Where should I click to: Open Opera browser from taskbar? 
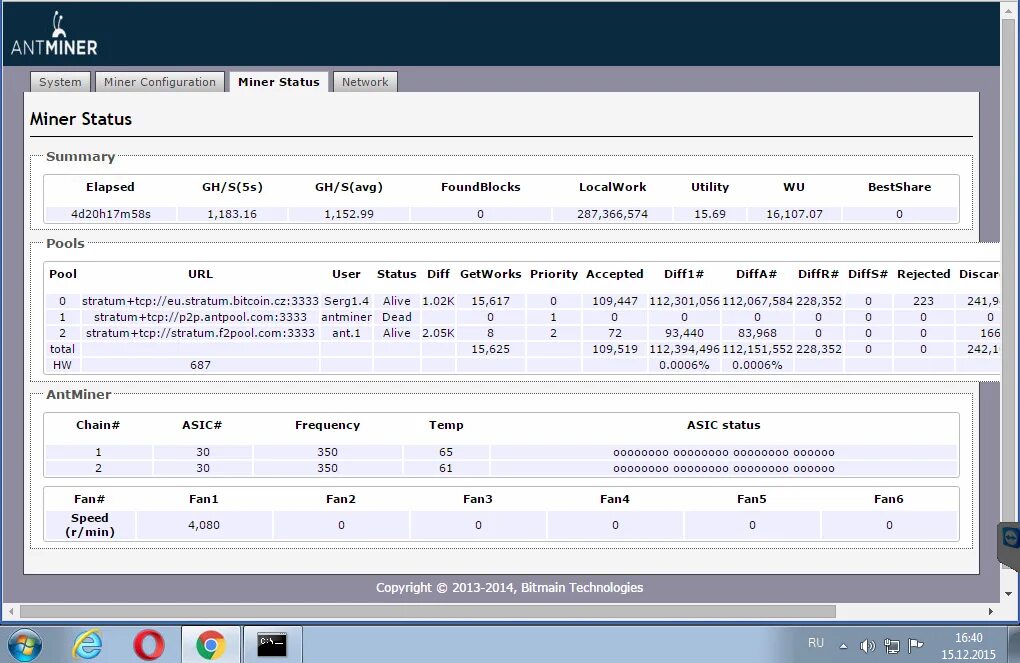pos(148,645)
